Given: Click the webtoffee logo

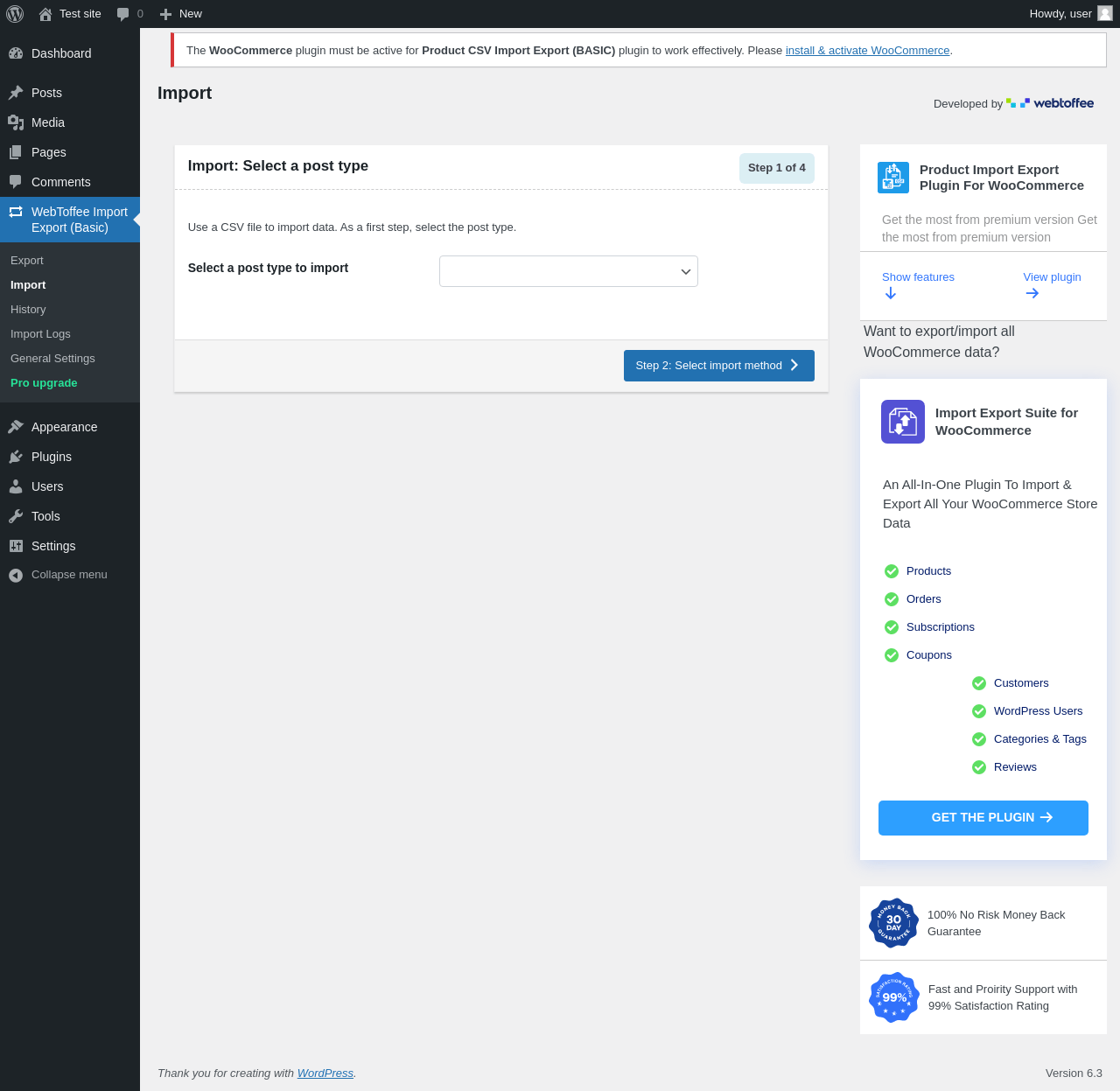Looking at the screenshot, I should coord(1050,103).
